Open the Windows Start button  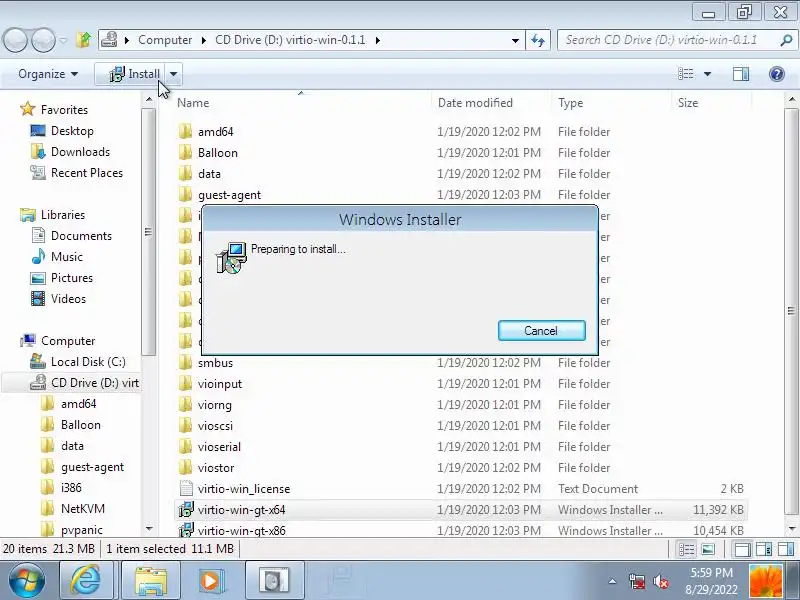[27, 581]
